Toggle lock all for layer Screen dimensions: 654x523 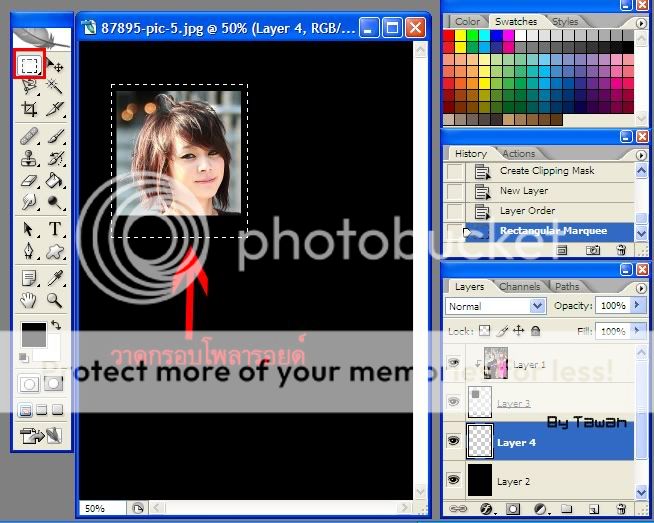click(536, 331)
